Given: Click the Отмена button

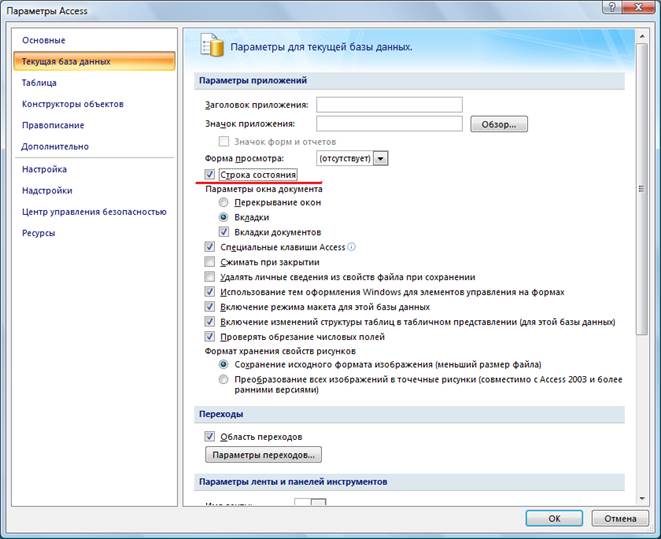Looking at the screenshot, I should (620, 518).
